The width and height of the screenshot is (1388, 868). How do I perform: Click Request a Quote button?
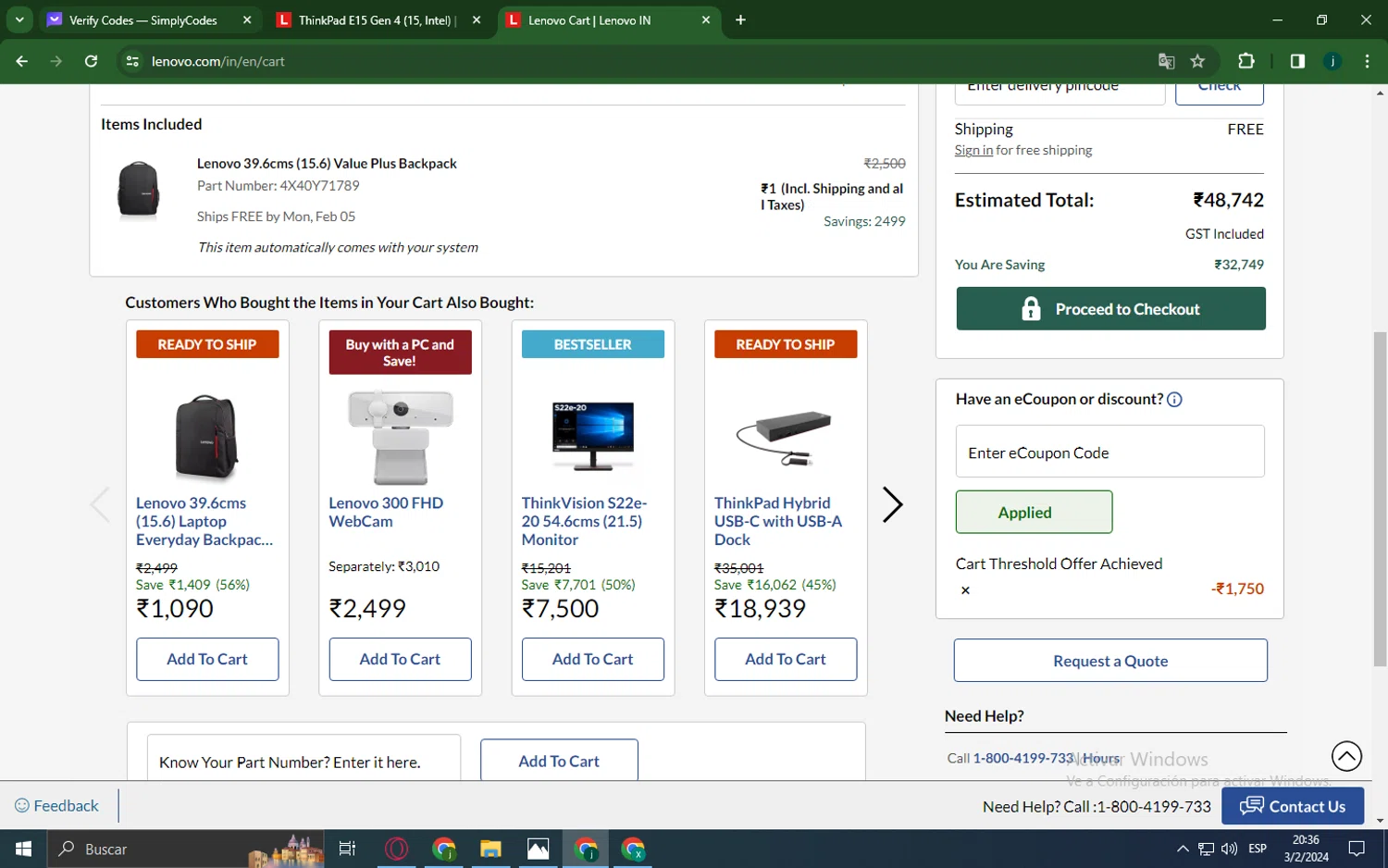1110,661
